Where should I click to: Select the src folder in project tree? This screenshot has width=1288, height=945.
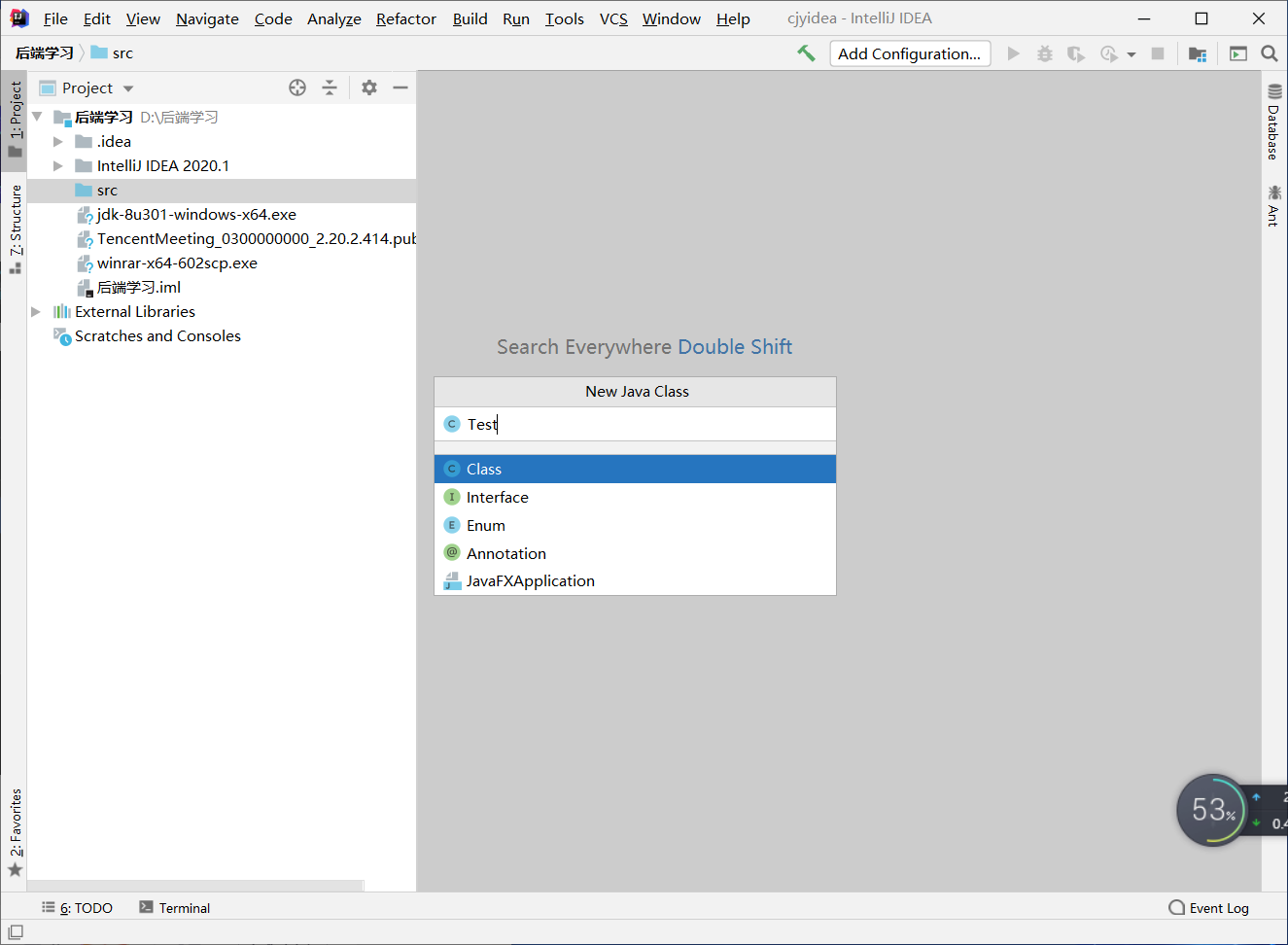(x=222, y=191)
